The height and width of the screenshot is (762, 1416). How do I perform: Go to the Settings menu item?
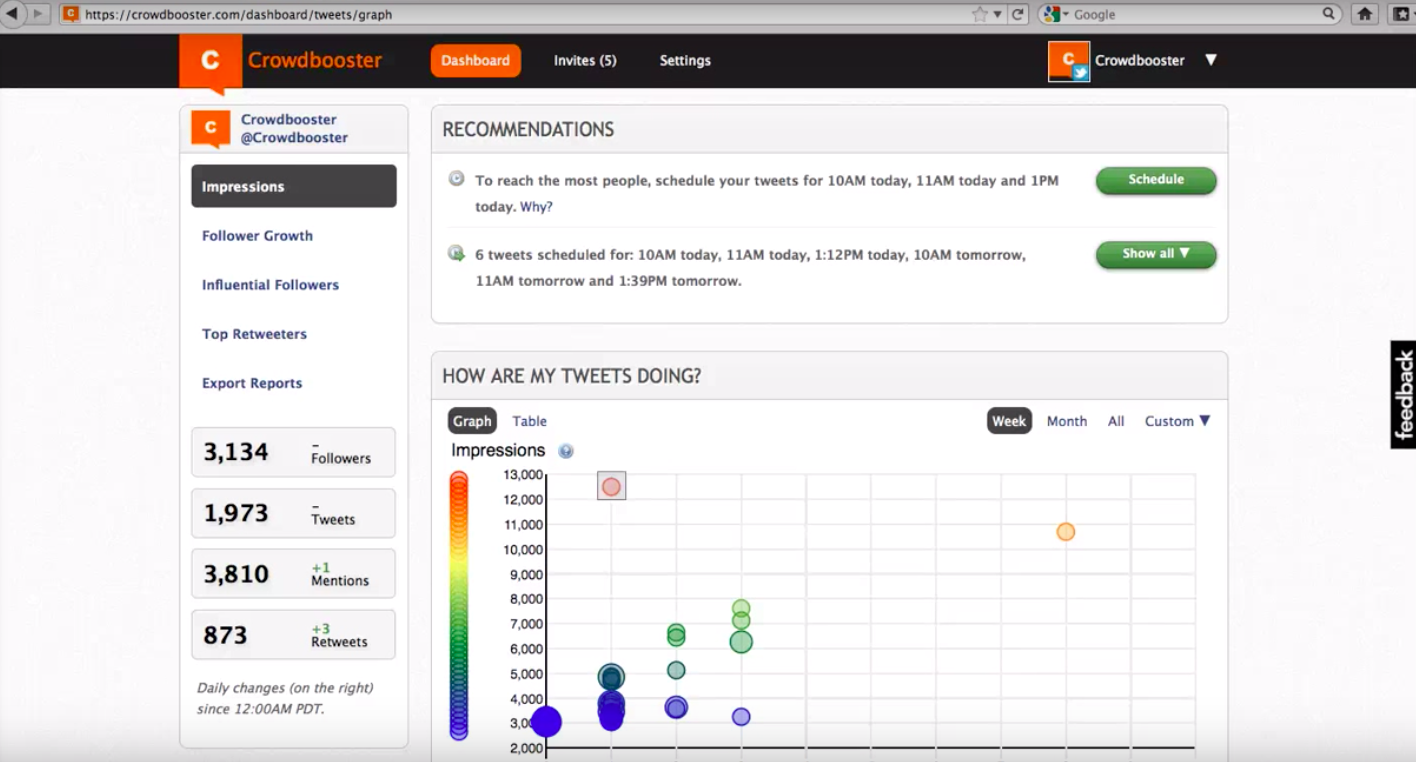[685, 60]
